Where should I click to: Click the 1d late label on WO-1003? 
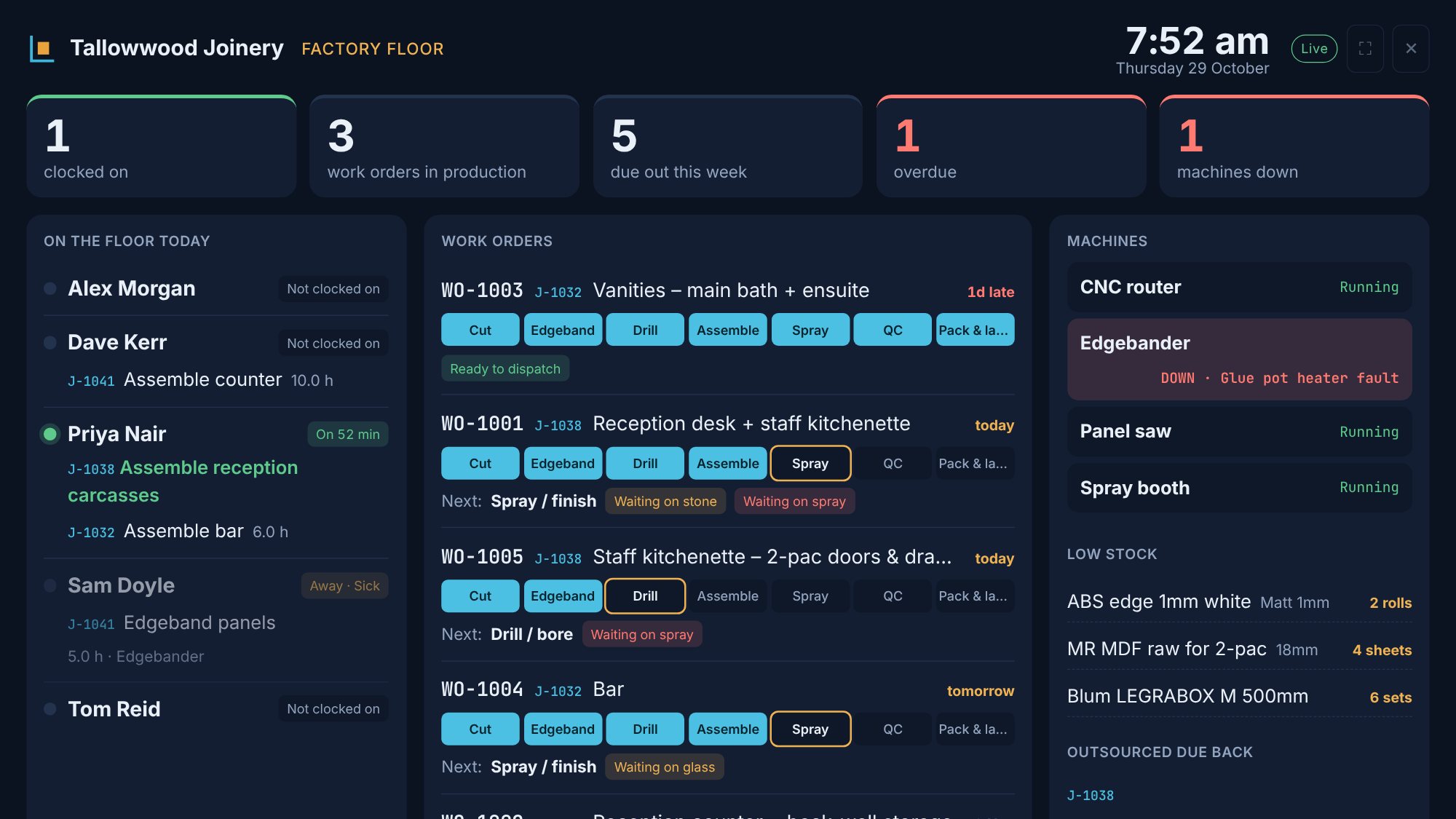991,292
